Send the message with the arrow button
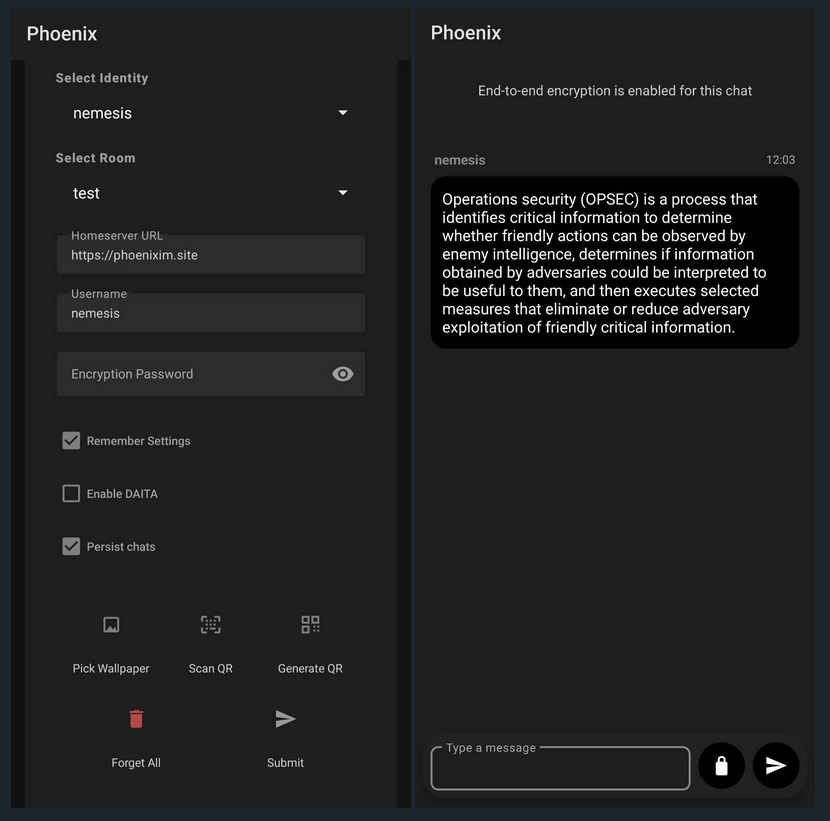The width and height of the screenshot is (830, 821). click(x=776, y=766)
